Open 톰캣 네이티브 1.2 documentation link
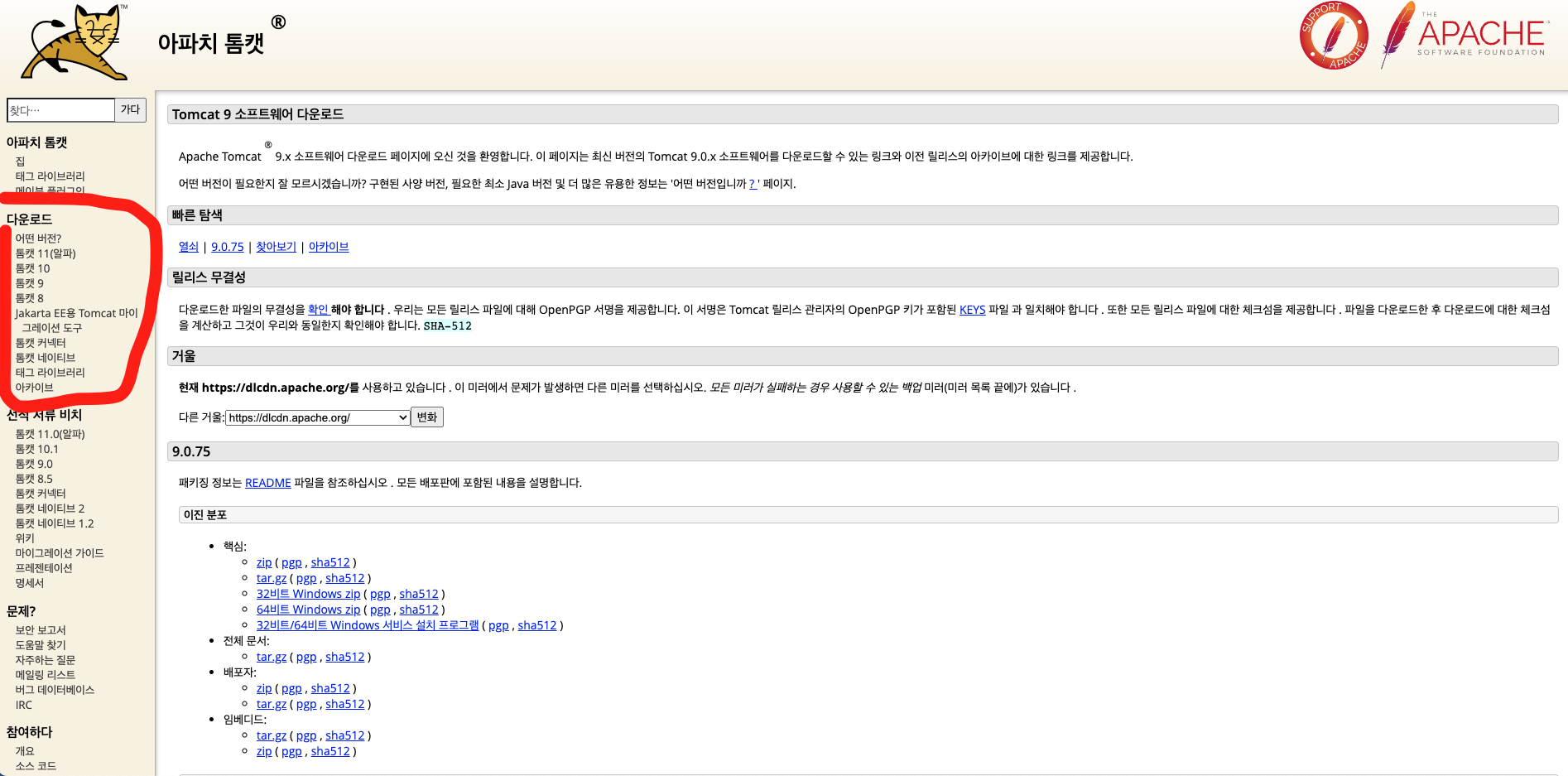 (55, 523)
